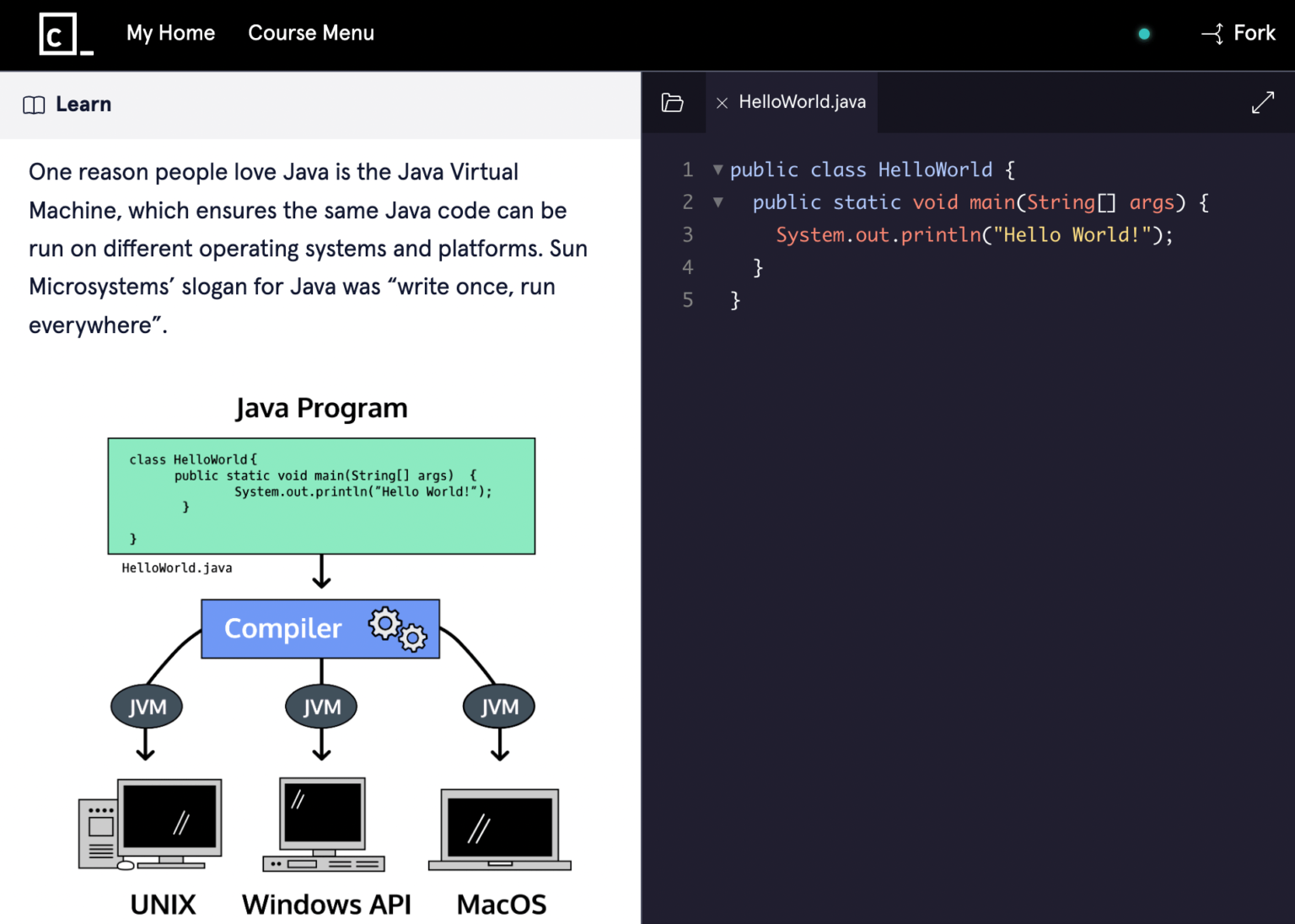The height and width of the screenshot is (924, 1295).
Task: Click line number 5 in the gutter
Action: (x=687, y=300)
